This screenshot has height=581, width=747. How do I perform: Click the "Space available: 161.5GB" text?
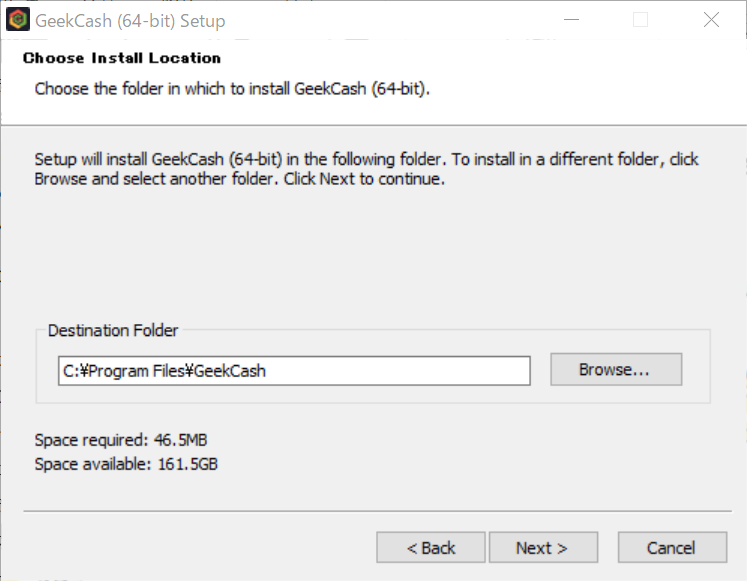pos(126,464)
